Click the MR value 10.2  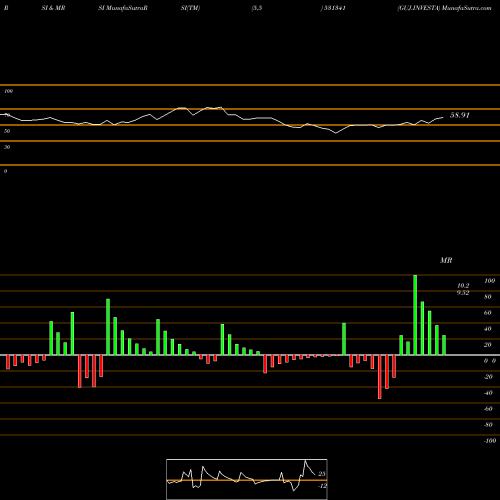(x=463, y=286)
